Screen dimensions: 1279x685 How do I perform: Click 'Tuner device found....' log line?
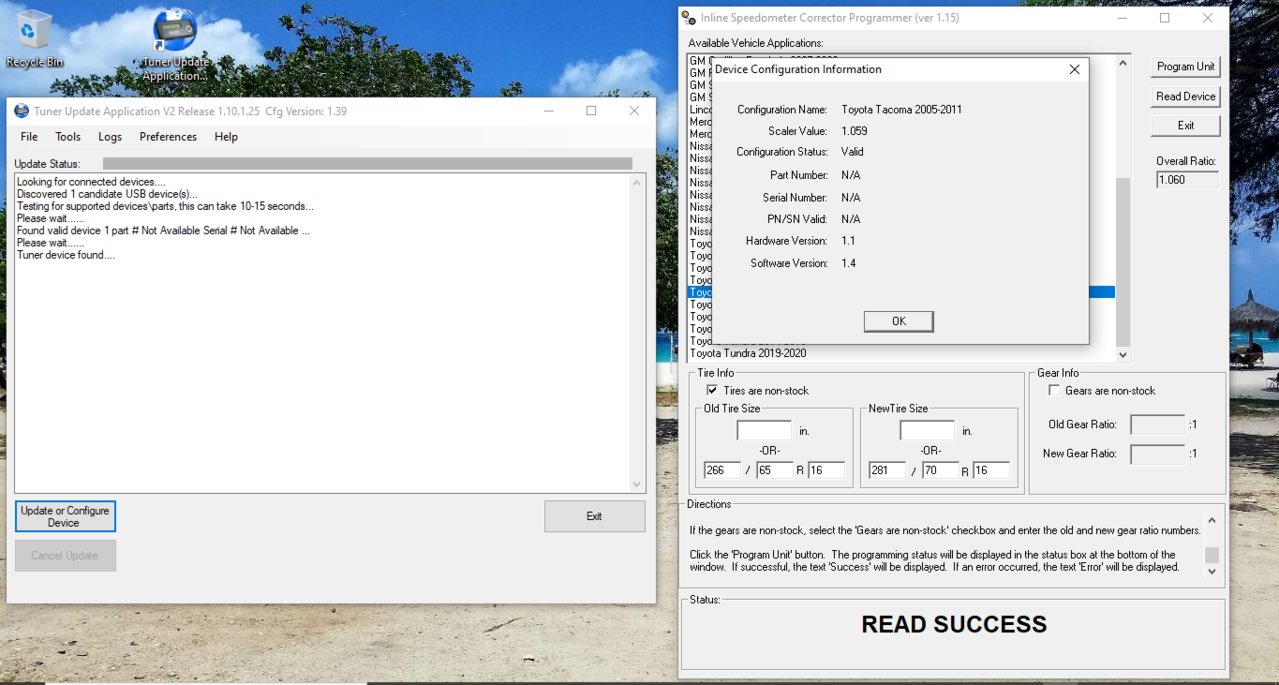[66, 255]
